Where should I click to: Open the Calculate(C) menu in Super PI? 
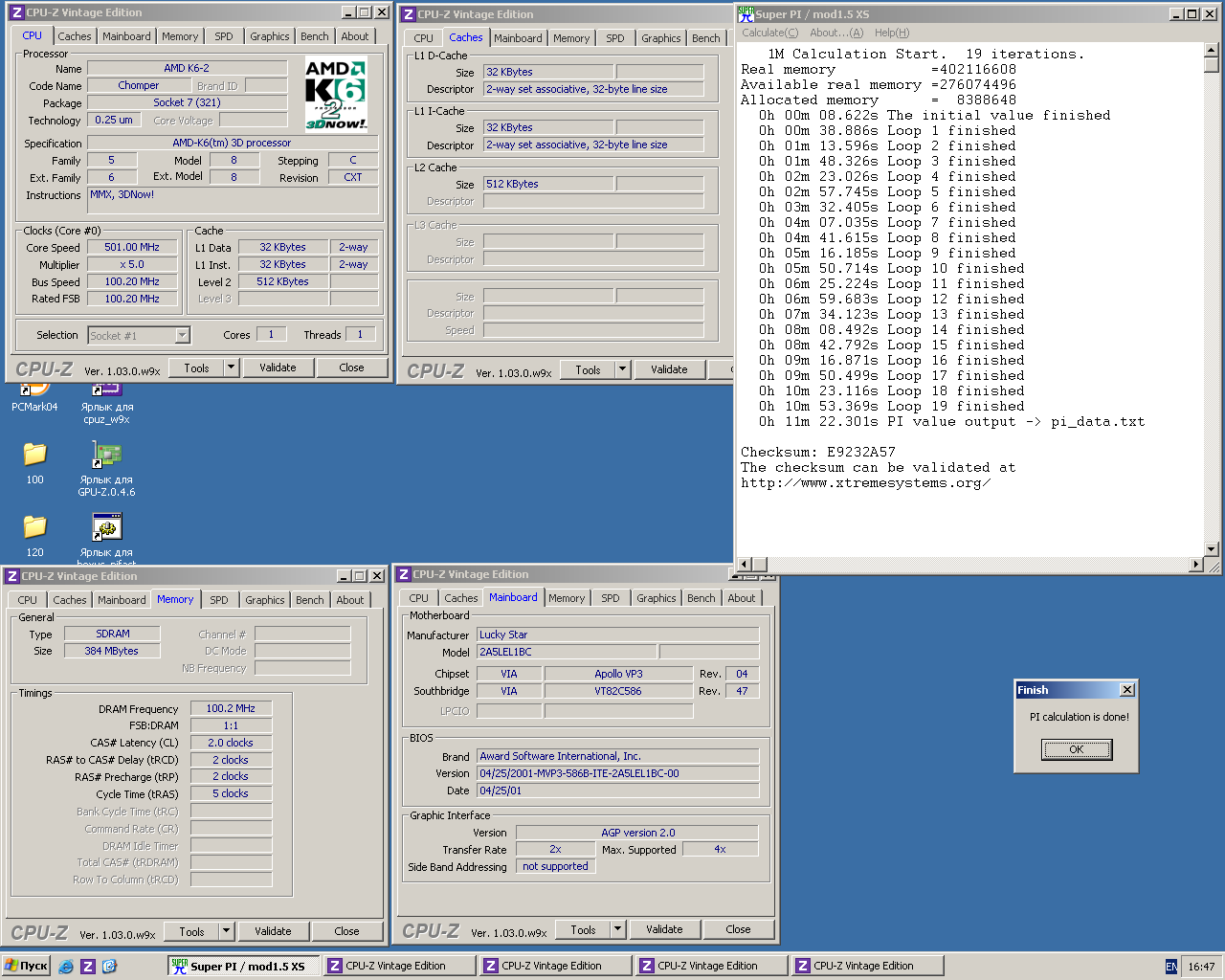[x=769, y=33]
